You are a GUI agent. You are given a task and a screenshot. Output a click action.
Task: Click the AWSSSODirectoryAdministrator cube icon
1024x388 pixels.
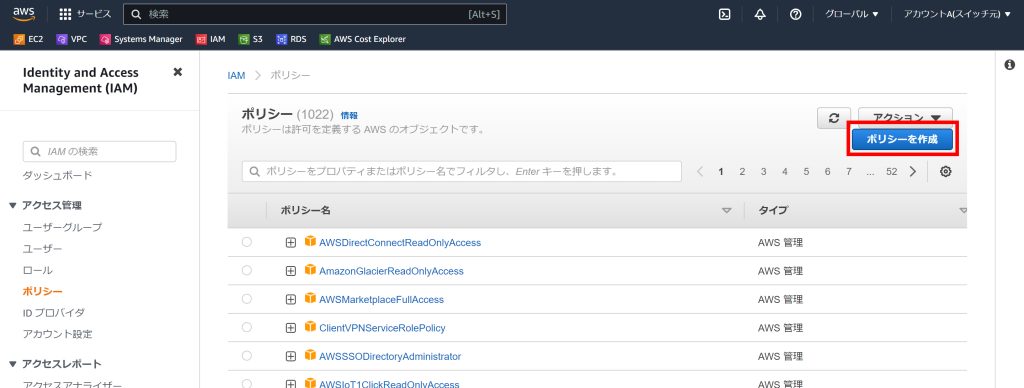point(310,355)
